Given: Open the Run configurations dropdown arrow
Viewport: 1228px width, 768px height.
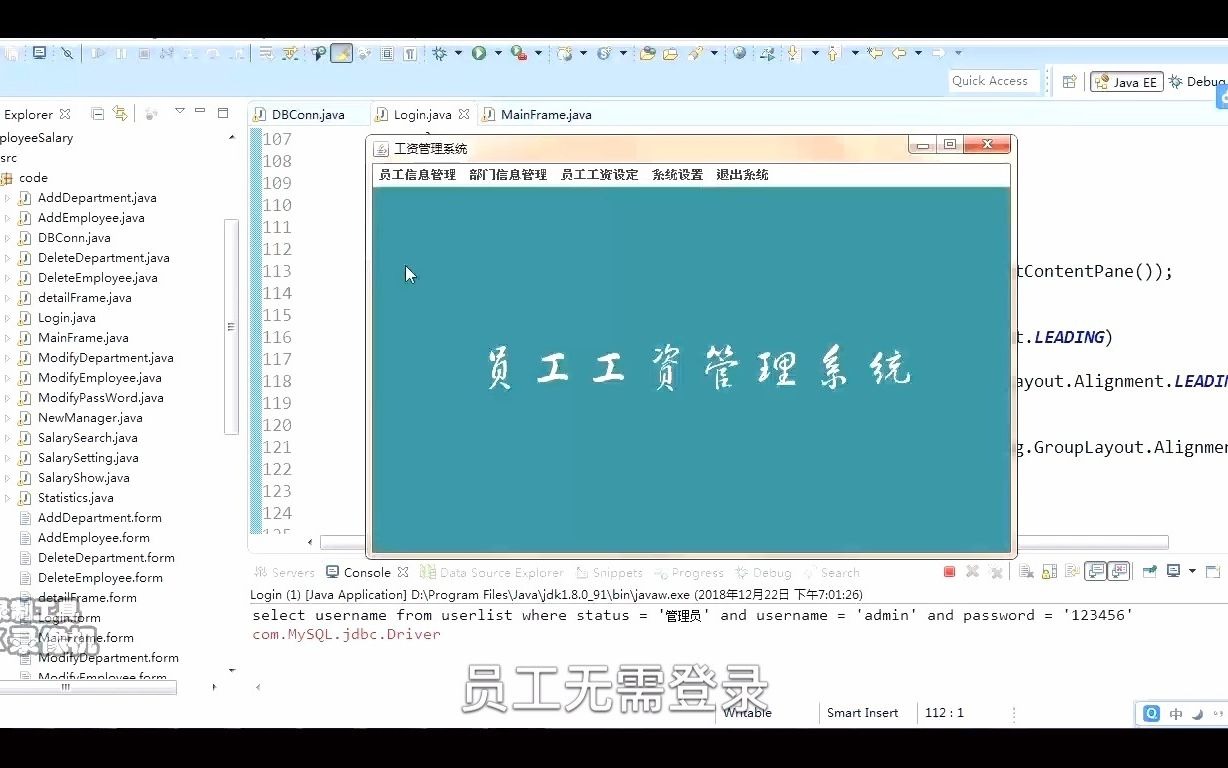Looking at the screenshot, I should point(497,52).
